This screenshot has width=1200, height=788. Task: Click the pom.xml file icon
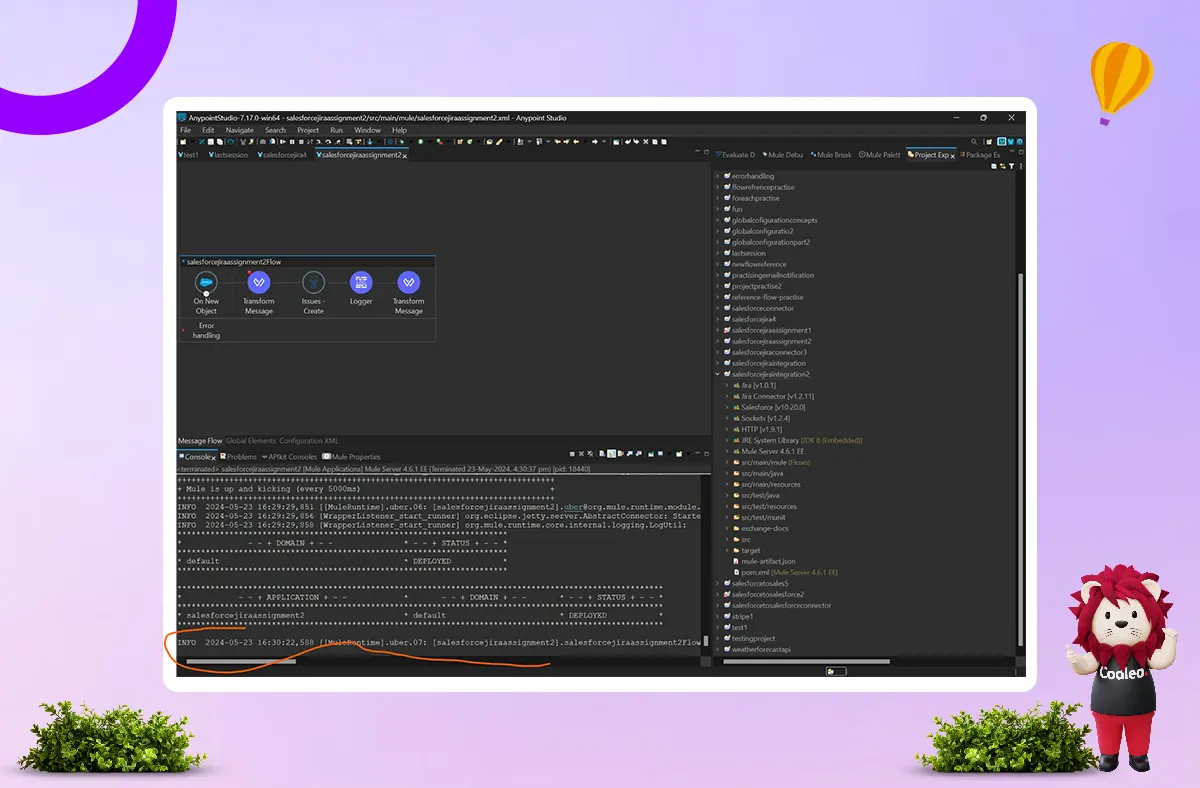coord(736,572)
